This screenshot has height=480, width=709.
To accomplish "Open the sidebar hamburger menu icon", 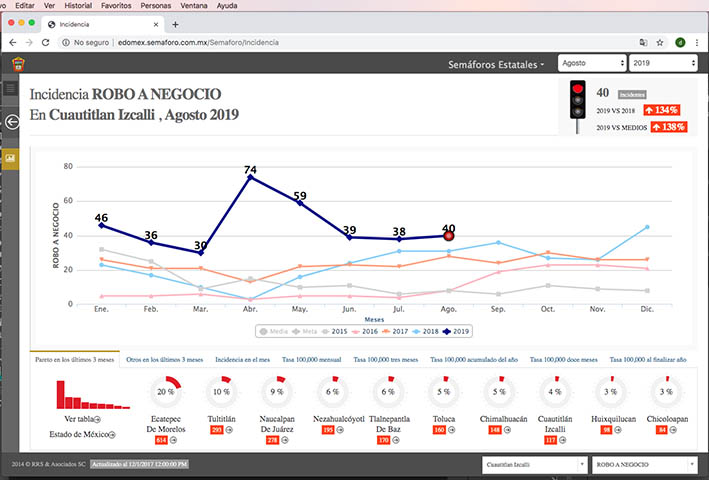I will [11, 89].
